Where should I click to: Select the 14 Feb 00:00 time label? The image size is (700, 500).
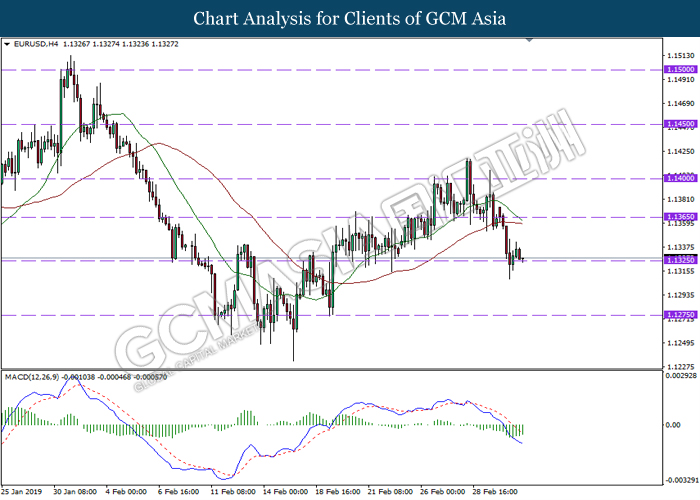[285, 492]
